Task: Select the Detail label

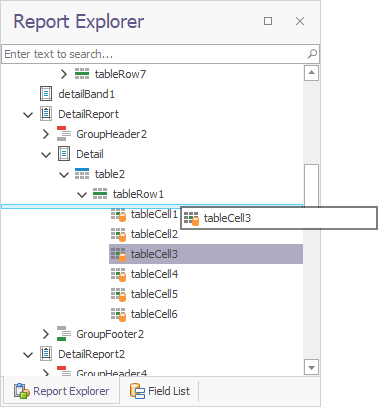Action: click(x=90, y=154)
